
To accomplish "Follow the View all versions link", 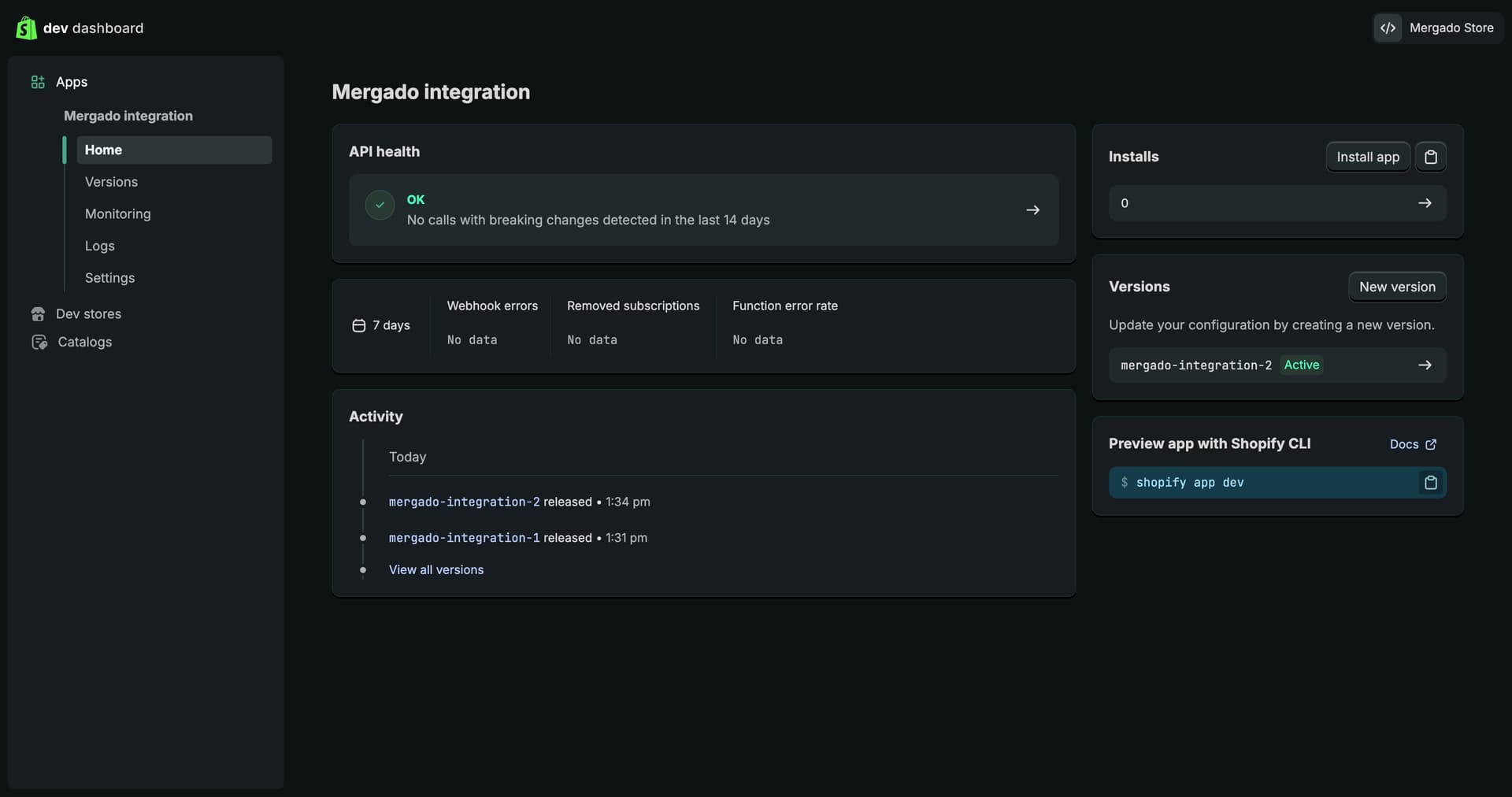I will [436, 570].
